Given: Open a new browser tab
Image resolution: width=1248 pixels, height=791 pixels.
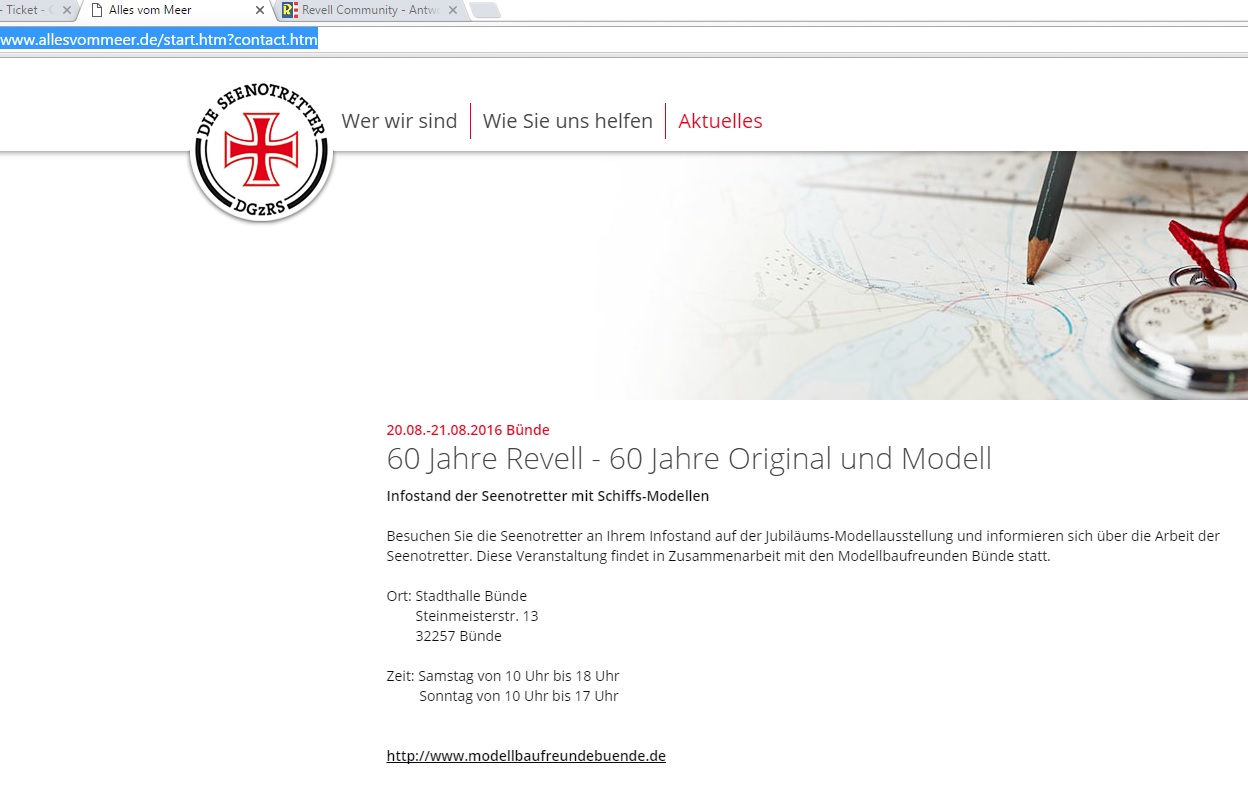Looking at the screenshot, I should [x=484, y=10].
